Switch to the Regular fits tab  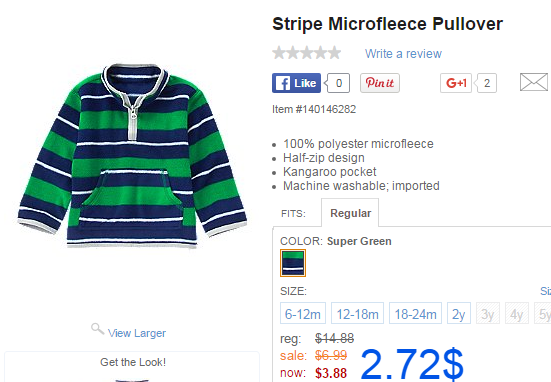[x=350, y=213]
